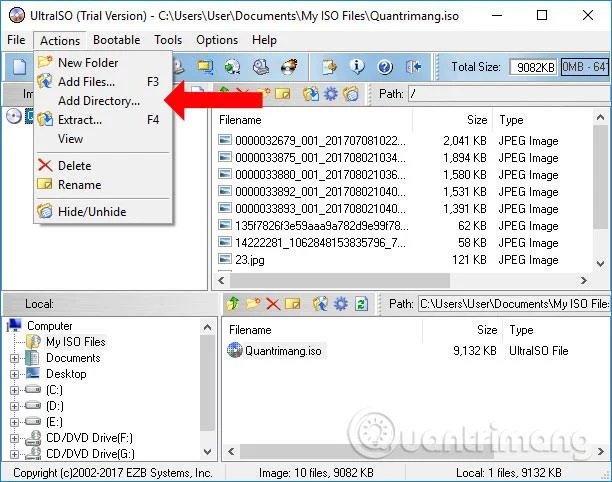Click the Convert image toolbar icon
The width and height of the screenshot is (612, 482).
click(232, 67)
